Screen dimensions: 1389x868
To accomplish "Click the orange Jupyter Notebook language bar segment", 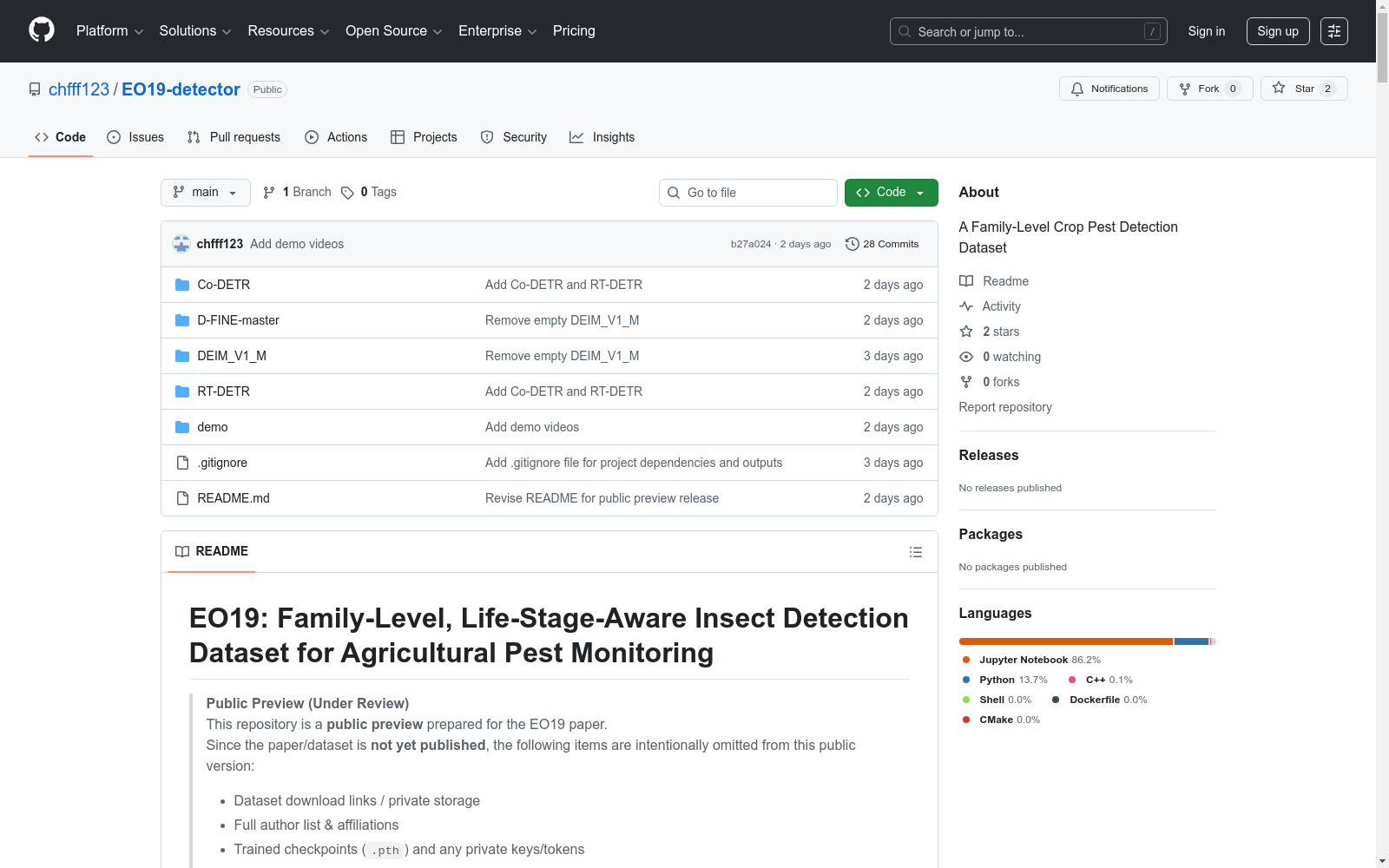I will pos(1066,641).
